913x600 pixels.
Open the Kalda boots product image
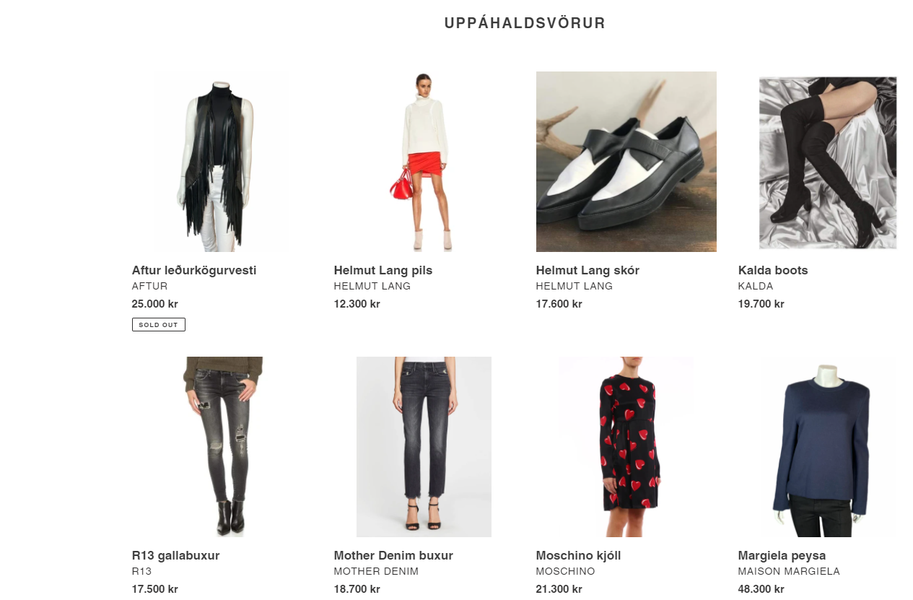tap(827, 163)
